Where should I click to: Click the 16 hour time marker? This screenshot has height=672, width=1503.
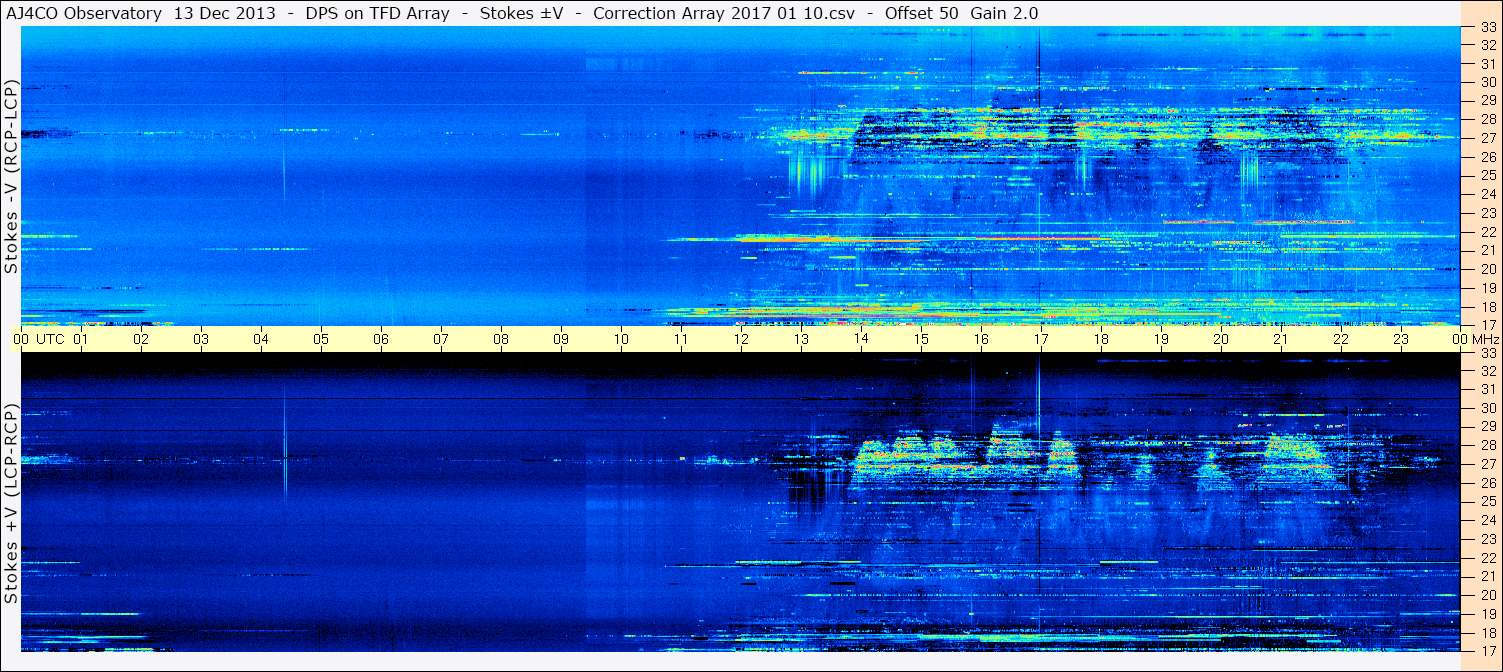pyautogui.click(x=981, y=339)
